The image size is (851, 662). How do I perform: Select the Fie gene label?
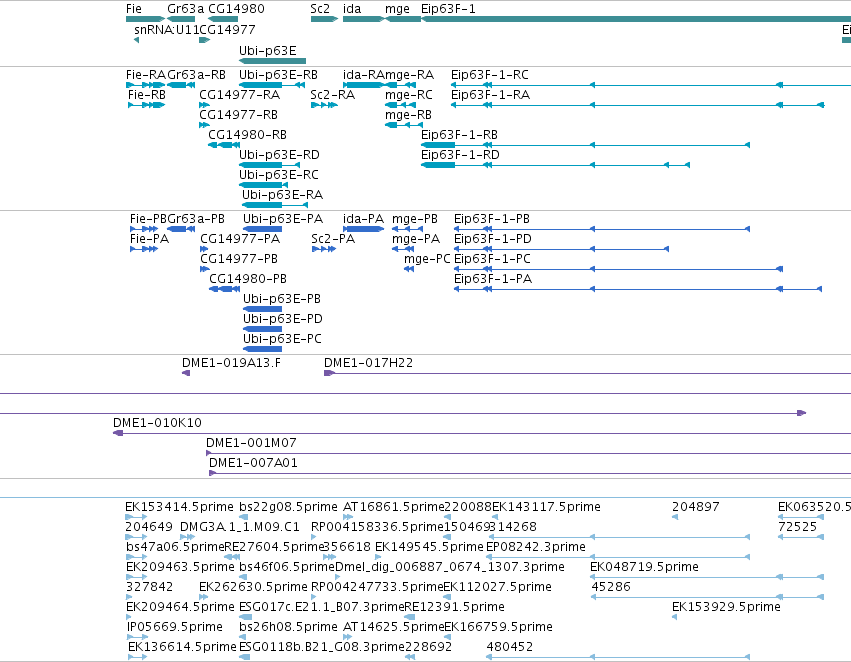coord(134,9)
